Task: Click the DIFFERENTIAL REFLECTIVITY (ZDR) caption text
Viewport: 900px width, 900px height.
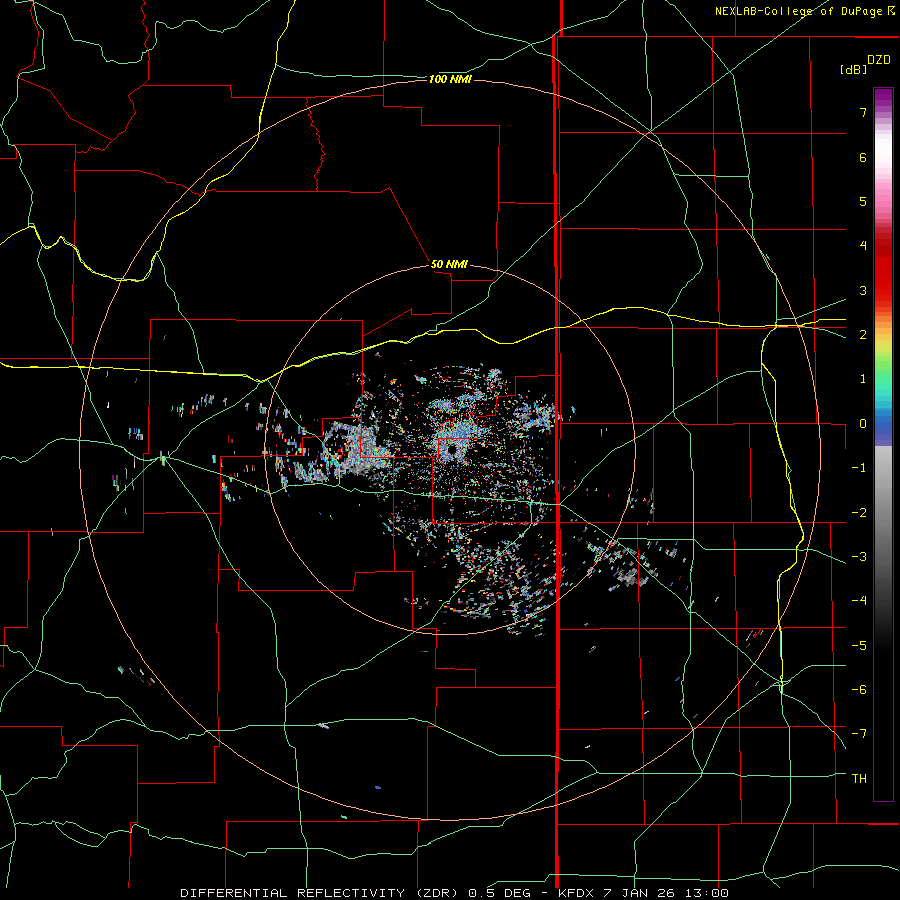Action: pos(319,893)
